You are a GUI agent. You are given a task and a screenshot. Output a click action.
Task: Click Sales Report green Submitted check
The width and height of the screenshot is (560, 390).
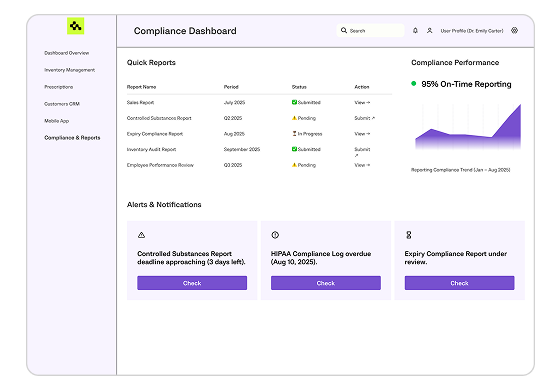pos(294,102)
